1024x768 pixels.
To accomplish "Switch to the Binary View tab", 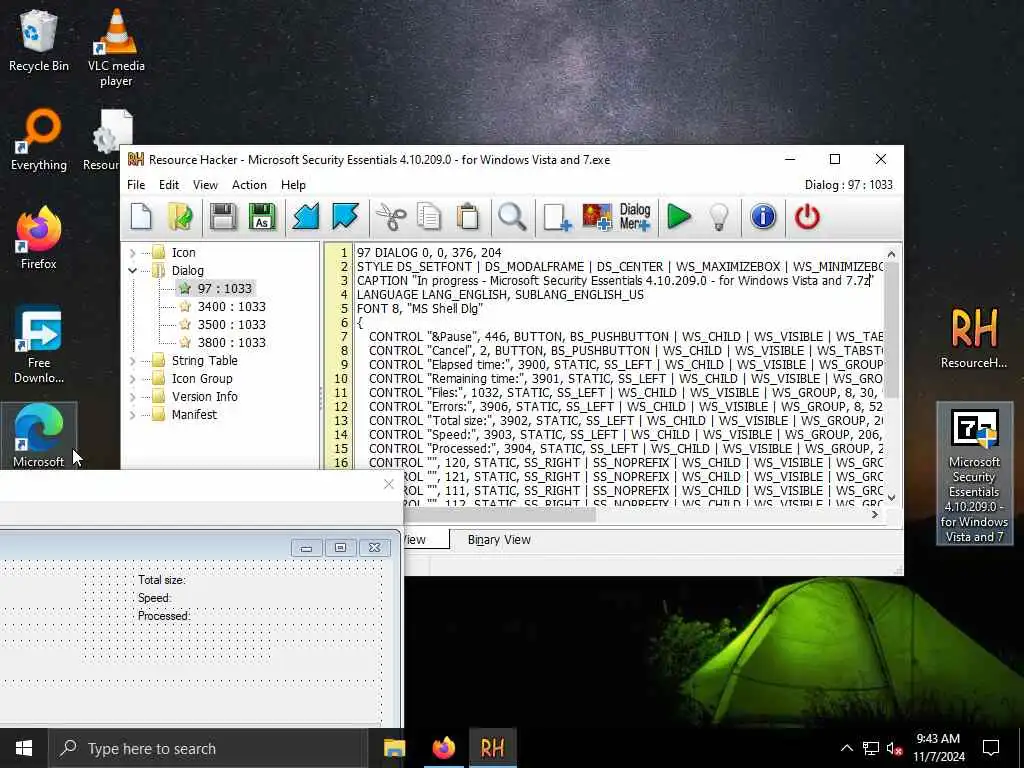I will click(x=499, y=539).
